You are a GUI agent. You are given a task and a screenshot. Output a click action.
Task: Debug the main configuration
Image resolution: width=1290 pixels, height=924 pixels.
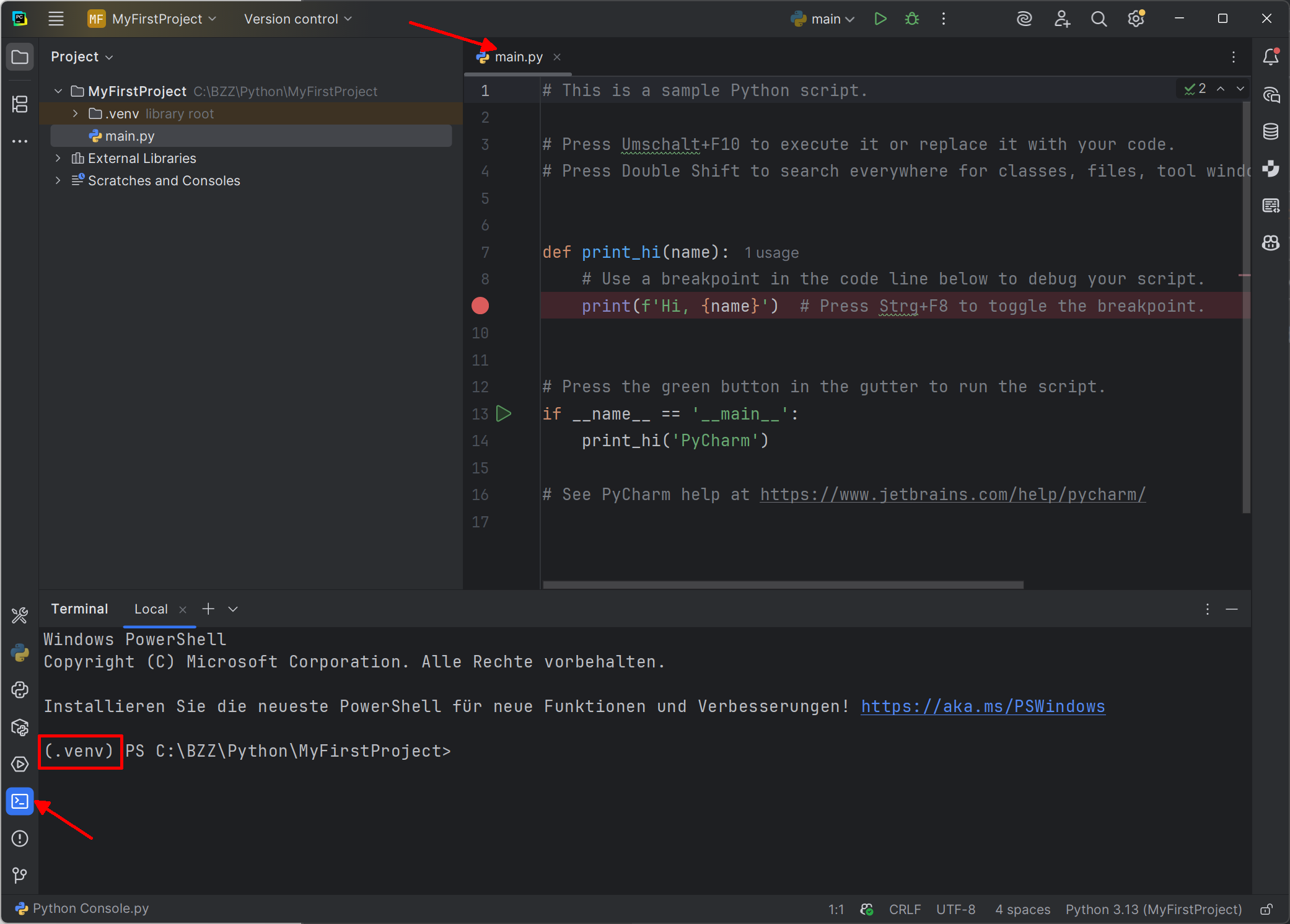click(911, 19)
